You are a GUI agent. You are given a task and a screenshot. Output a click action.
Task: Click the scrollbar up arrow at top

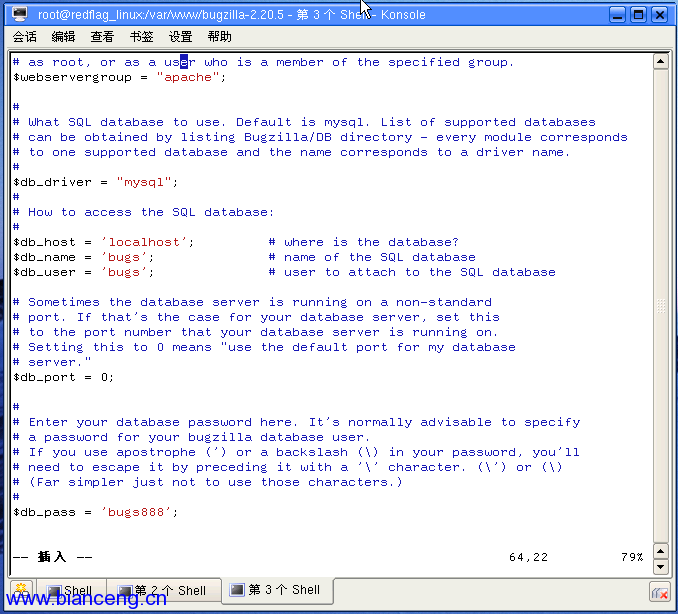coord(661,62)
